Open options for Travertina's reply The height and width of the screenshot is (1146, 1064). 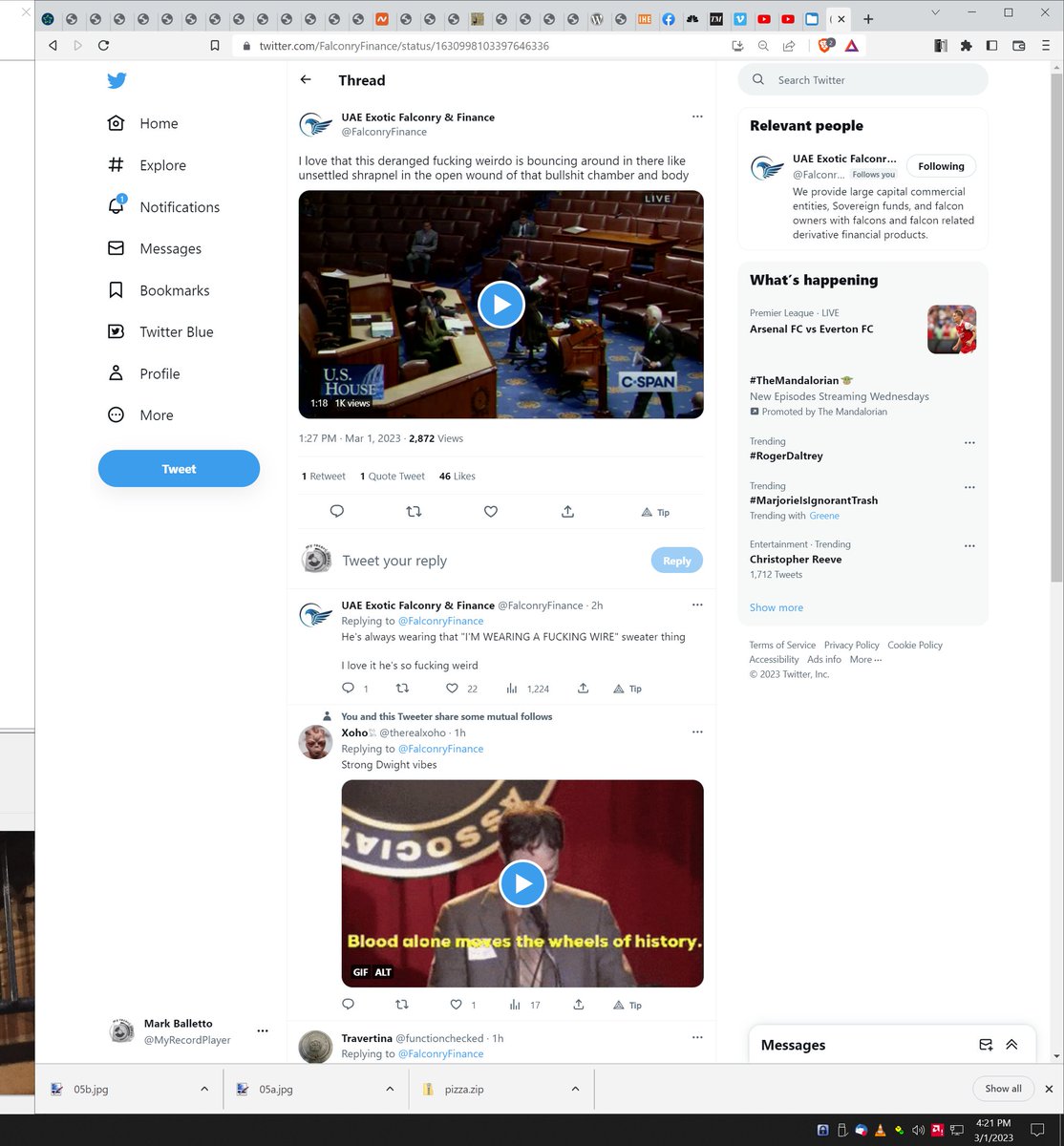697,1037
